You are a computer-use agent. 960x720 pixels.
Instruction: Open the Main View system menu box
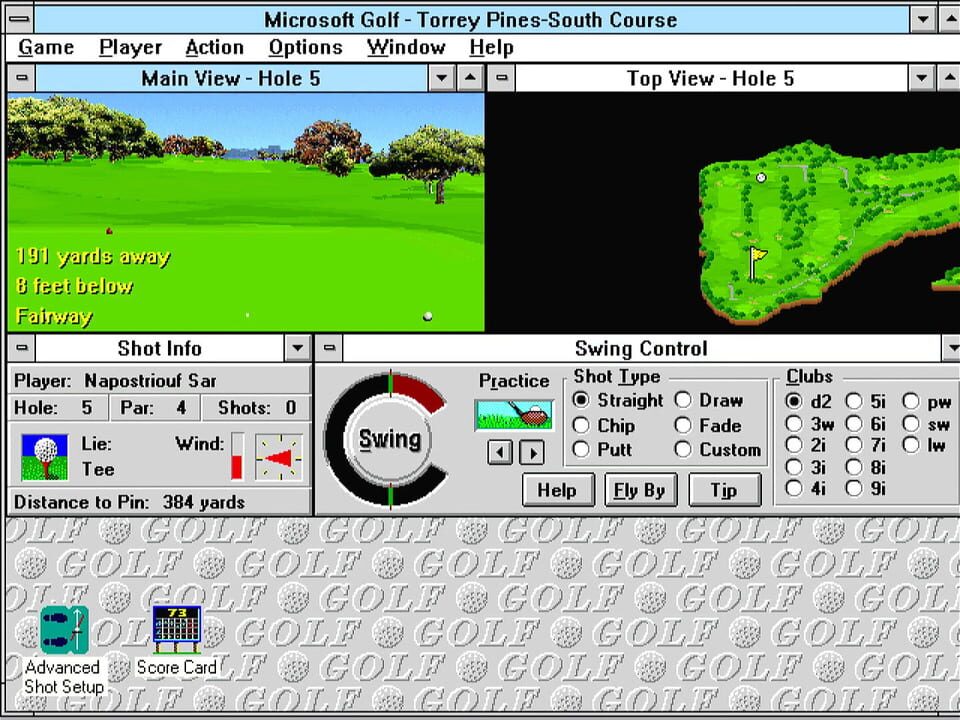[21, 78]
